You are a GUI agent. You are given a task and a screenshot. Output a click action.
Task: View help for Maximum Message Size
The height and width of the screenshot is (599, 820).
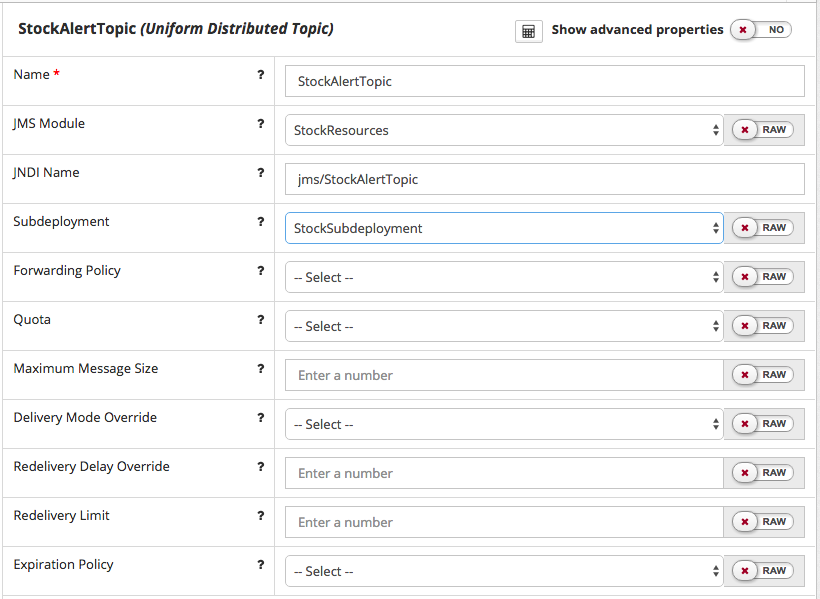261,369
